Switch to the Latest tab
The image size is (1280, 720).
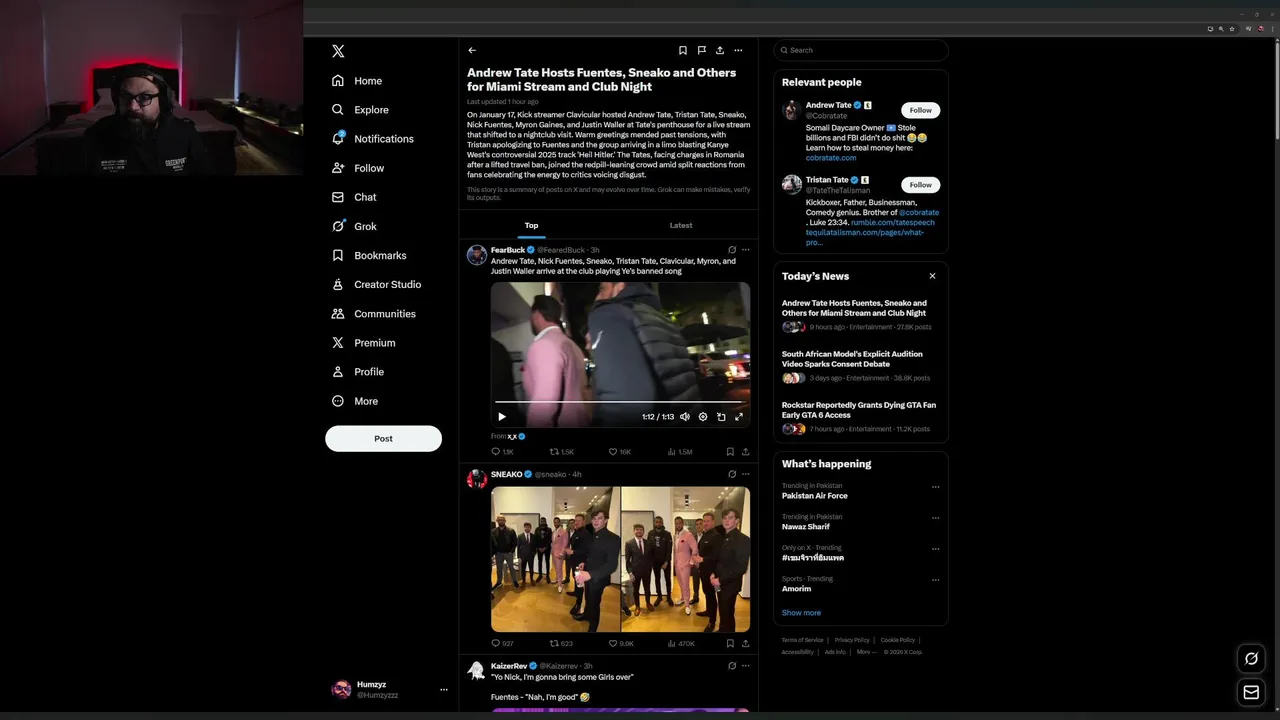[x=681, y=225]
